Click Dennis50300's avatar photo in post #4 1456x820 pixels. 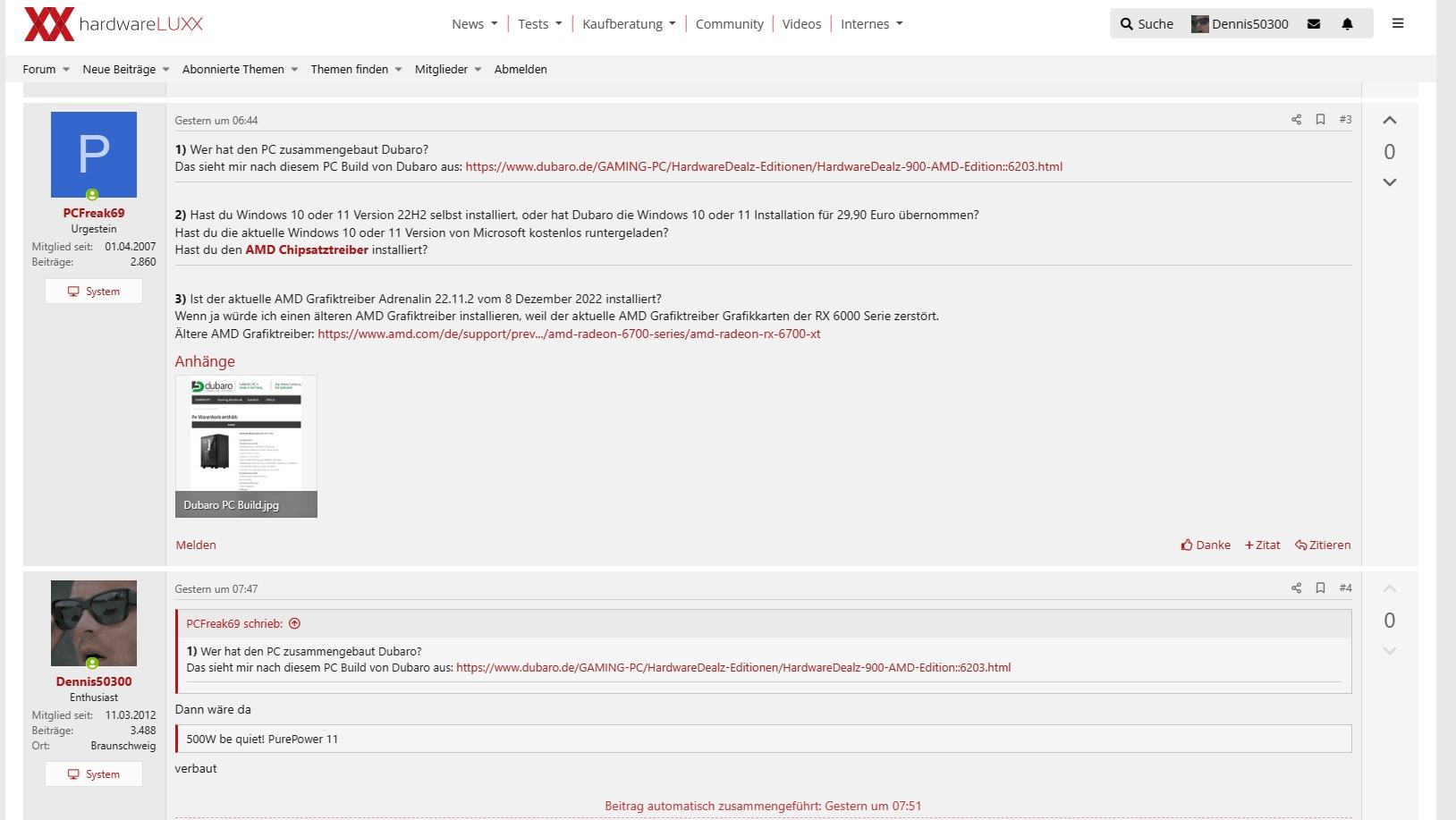94,623
